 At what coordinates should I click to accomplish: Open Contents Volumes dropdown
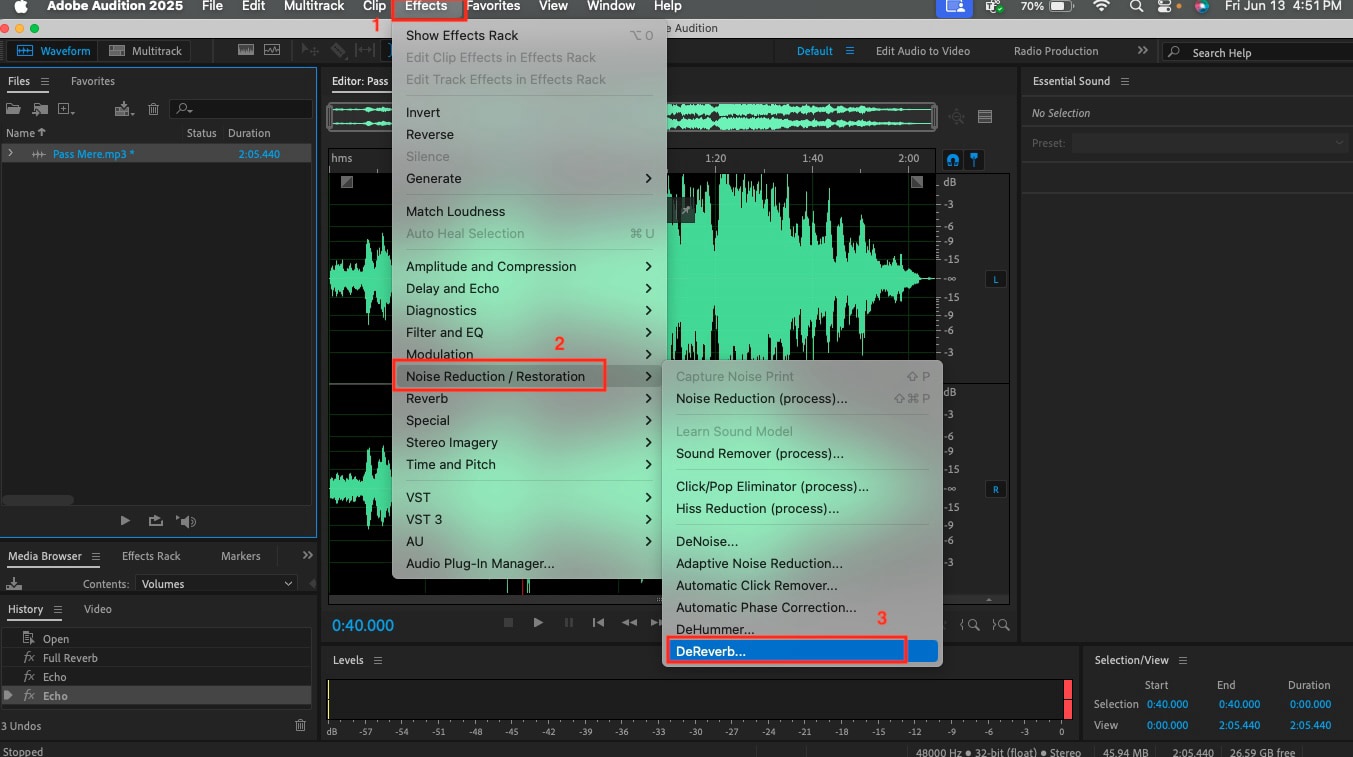[217, 583]
